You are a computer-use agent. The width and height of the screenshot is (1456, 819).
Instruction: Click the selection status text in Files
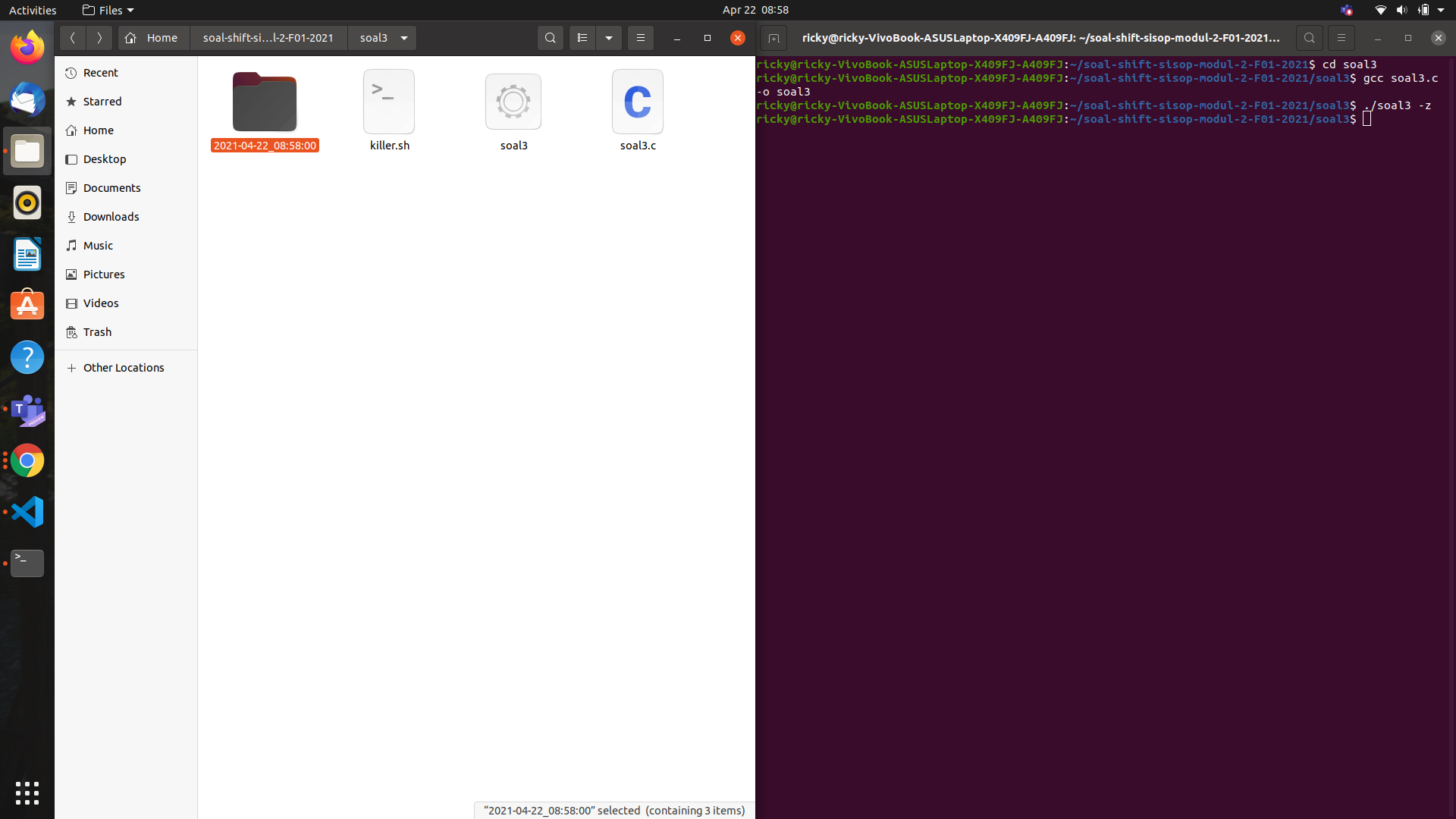click(614, 811)
